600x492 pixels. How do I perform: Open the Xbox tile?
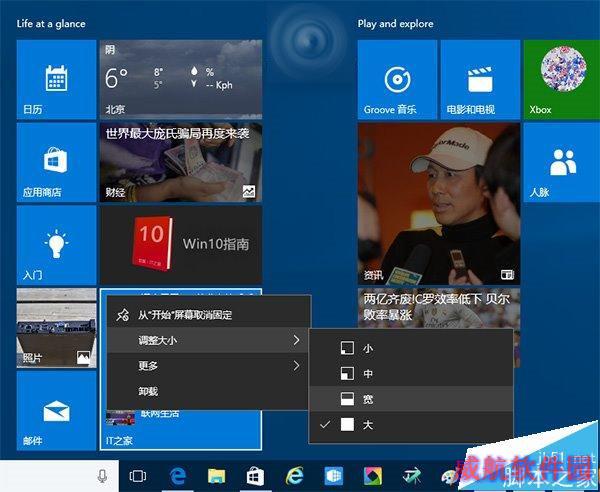[x=562, y=80]
